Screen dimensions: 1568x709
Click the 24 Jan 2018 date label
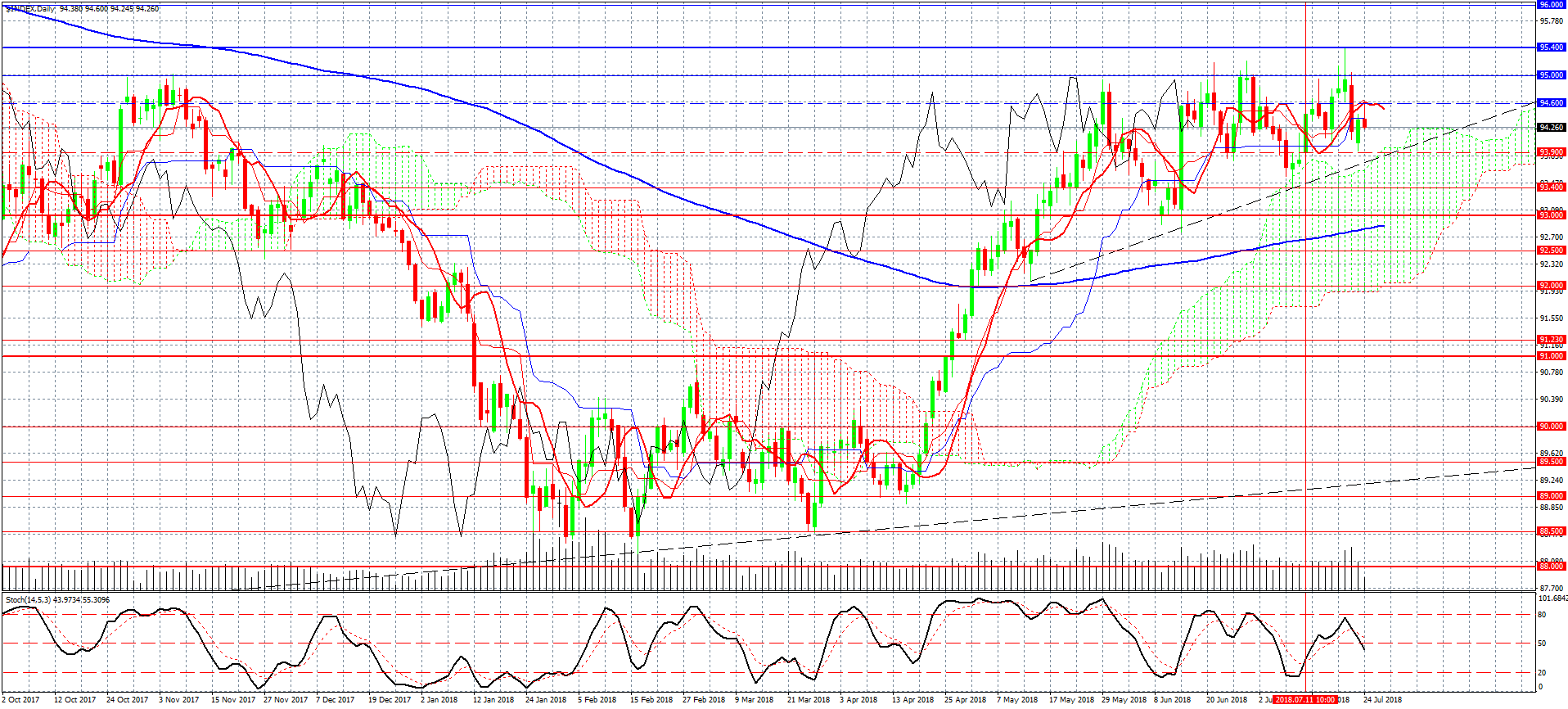pos(545,700)
